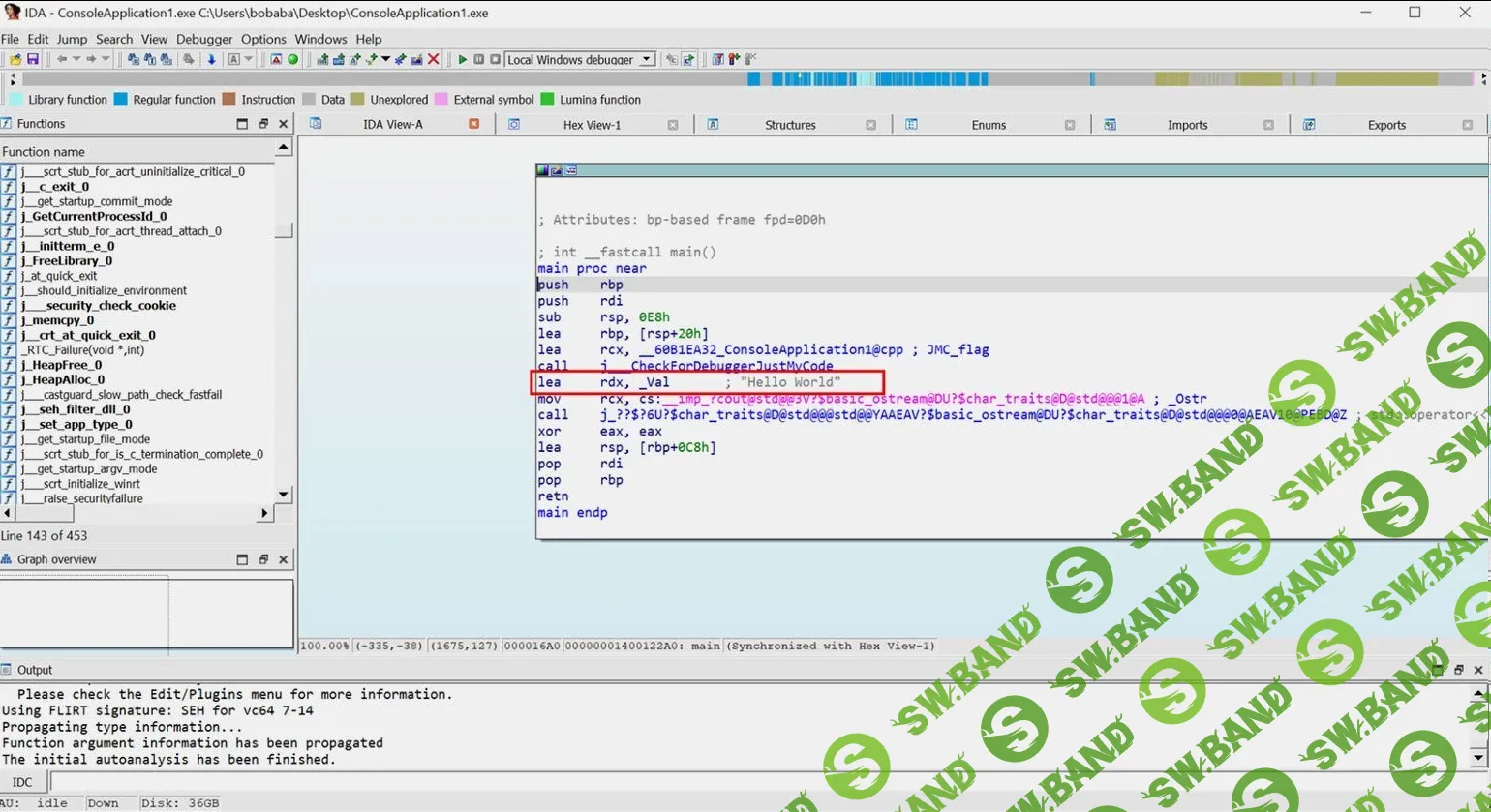This screenshot has width=1491, height=812.
Task: Click the IDC language button
Action: point(22,782)
